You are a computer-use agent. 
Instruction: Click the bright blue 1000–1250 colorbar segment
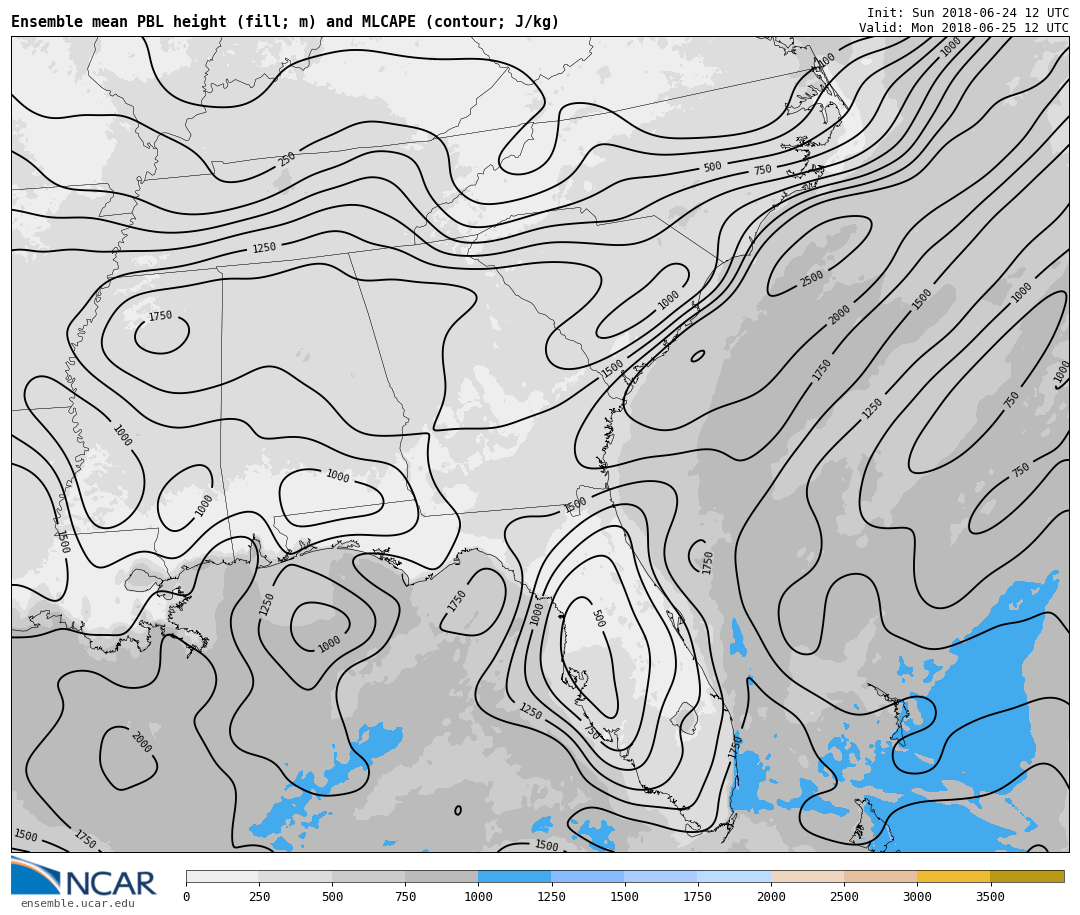[514, 876]
